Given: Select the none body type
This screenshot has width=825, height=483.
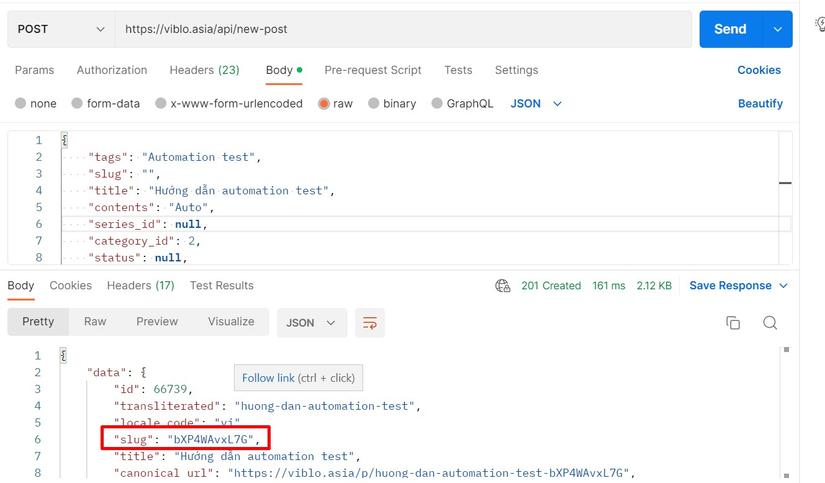Looking at the screenshot, I should point(35,104).
